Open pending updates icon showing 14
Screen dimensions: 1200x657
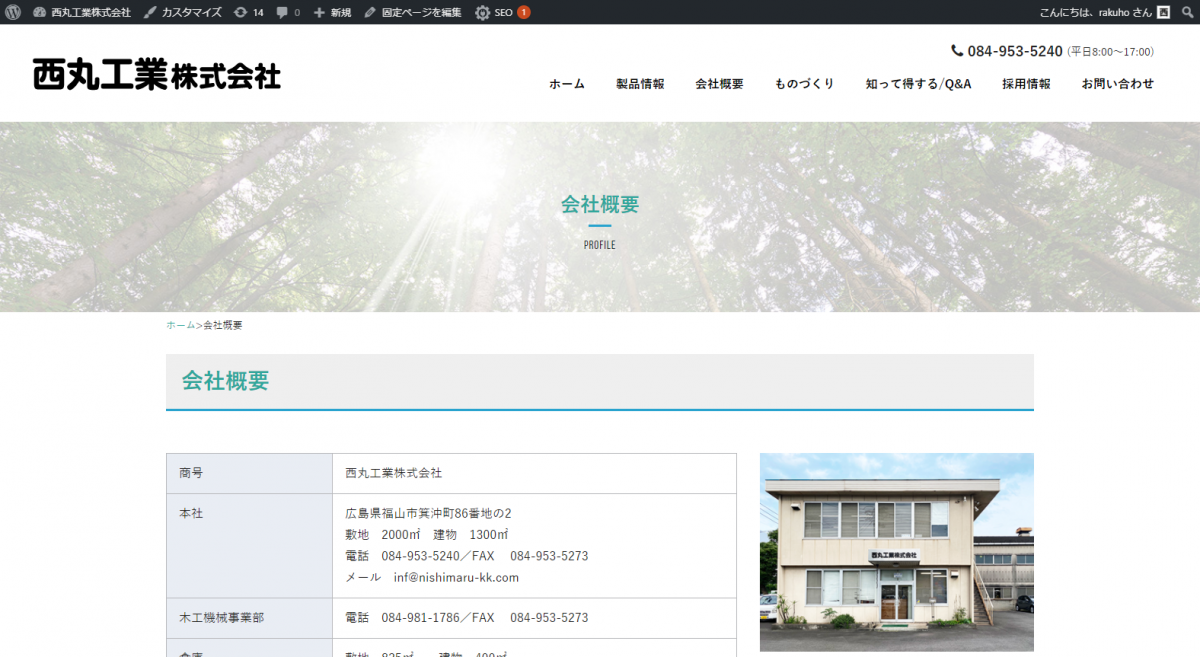(249, 12)
